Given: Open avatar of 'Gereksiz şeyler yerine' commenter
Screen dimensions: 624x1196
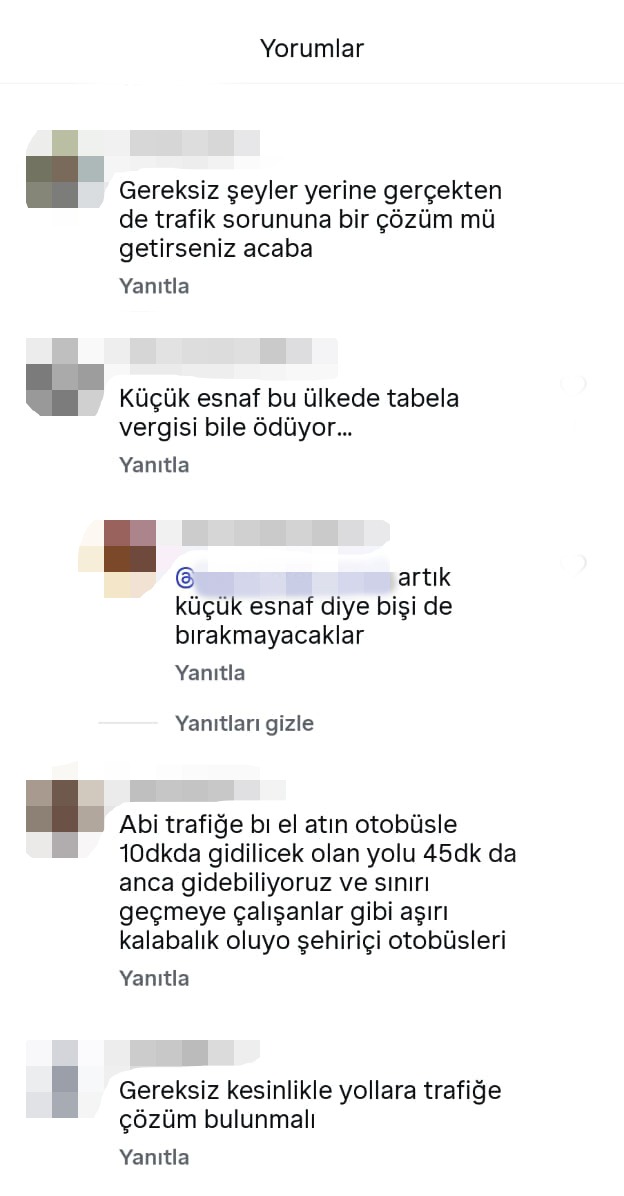Looking at the screenshot, I should [65, 169].
